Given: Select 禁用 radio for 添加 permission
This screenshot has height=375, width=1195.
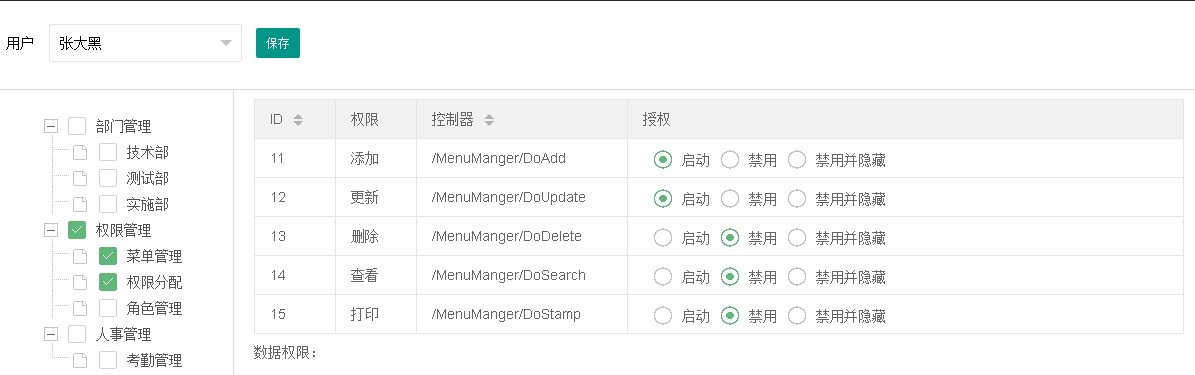Looking at the screenshot, I should (730, 159).
